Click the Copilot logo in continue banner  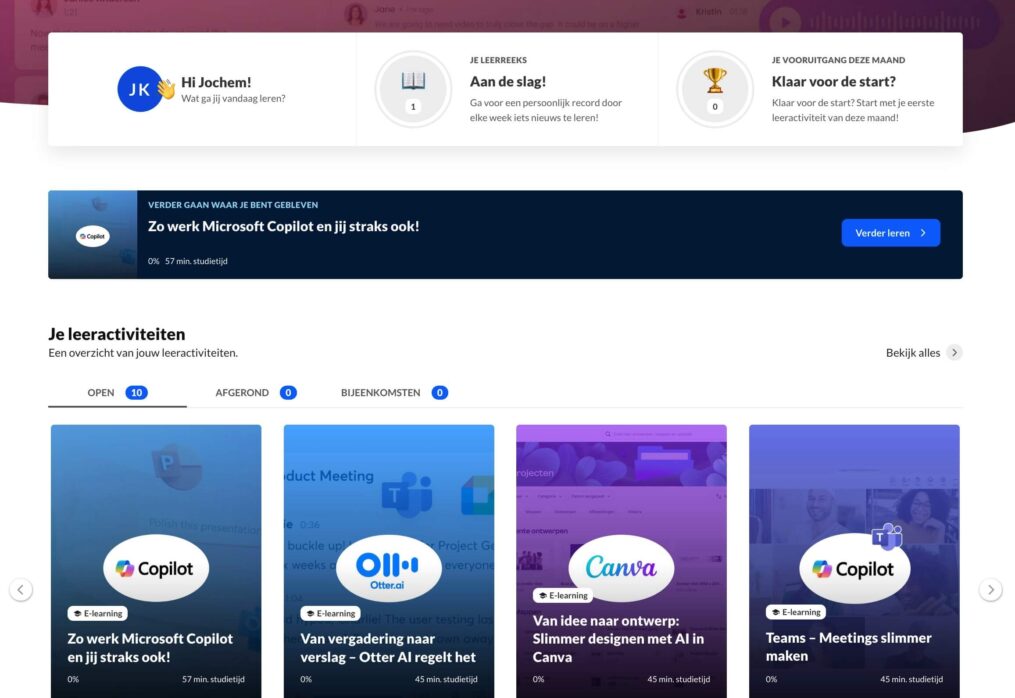pos(93,236)
